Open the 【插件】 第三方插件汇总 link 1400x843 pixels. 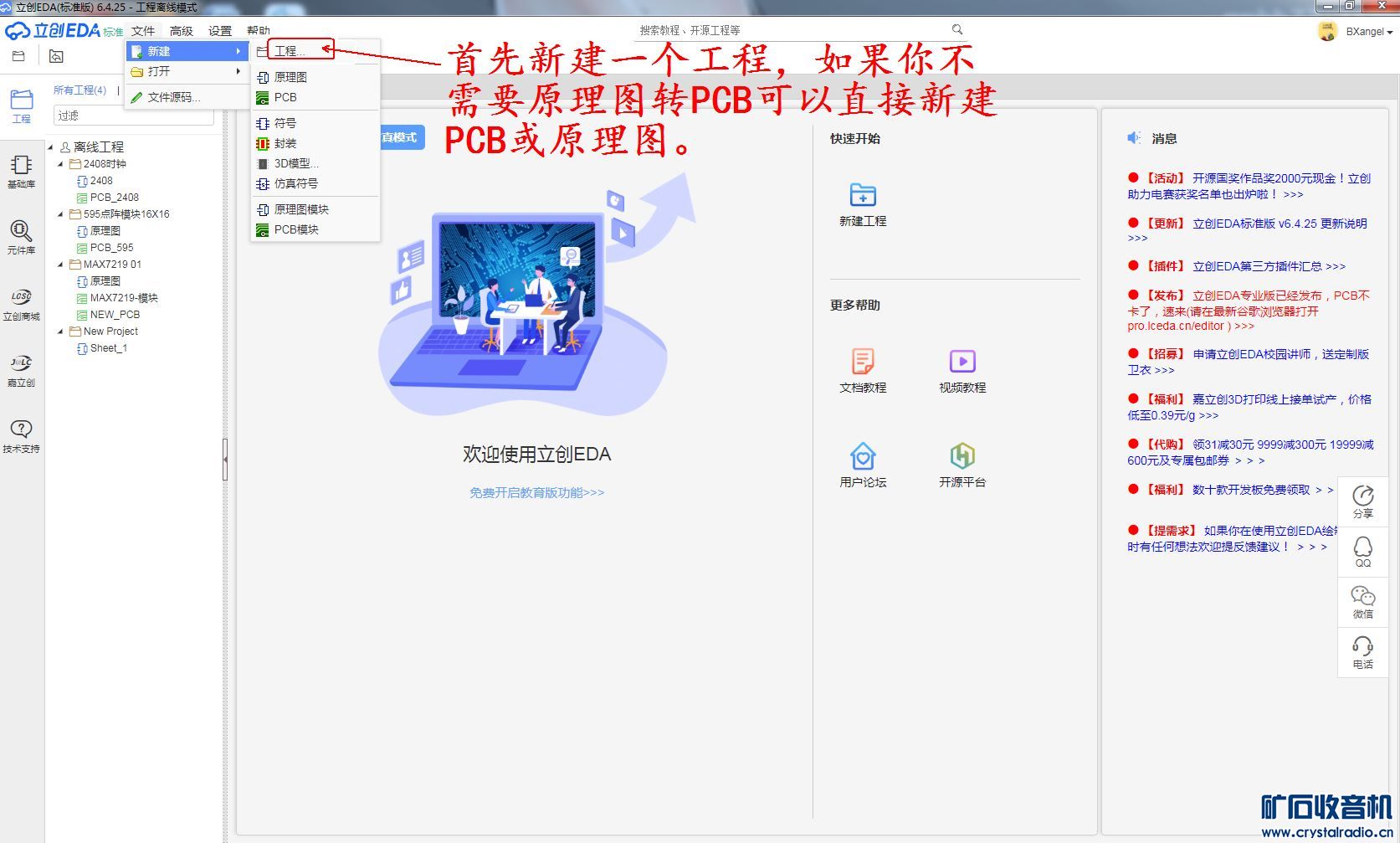1237,266
